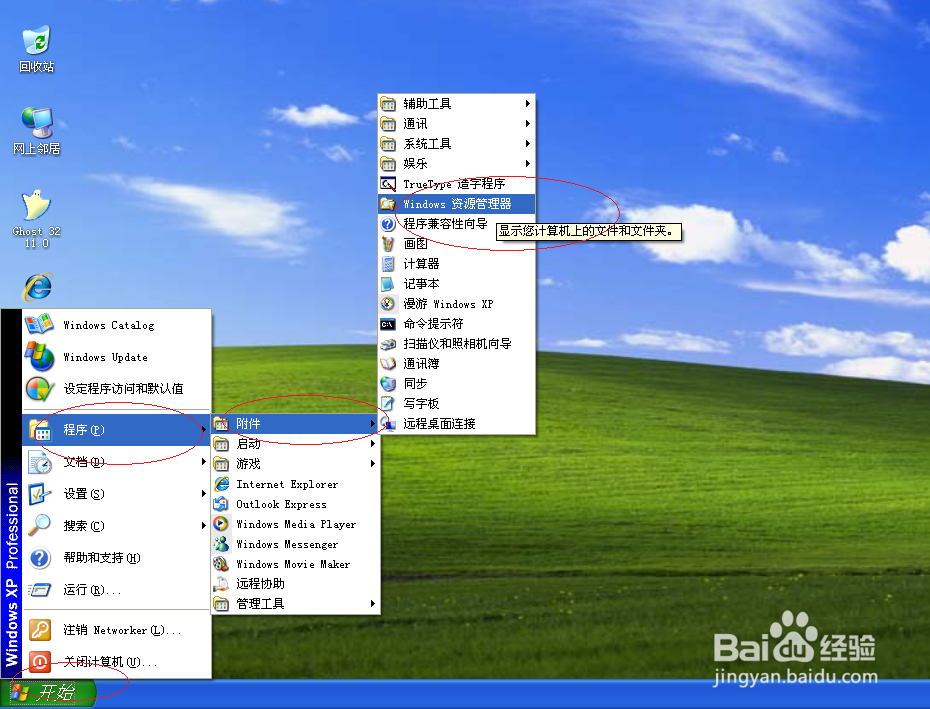Expand the 辅助工具 submenu arrow
This screenshot has height=709, width=930.
click(x=527, y=103)
